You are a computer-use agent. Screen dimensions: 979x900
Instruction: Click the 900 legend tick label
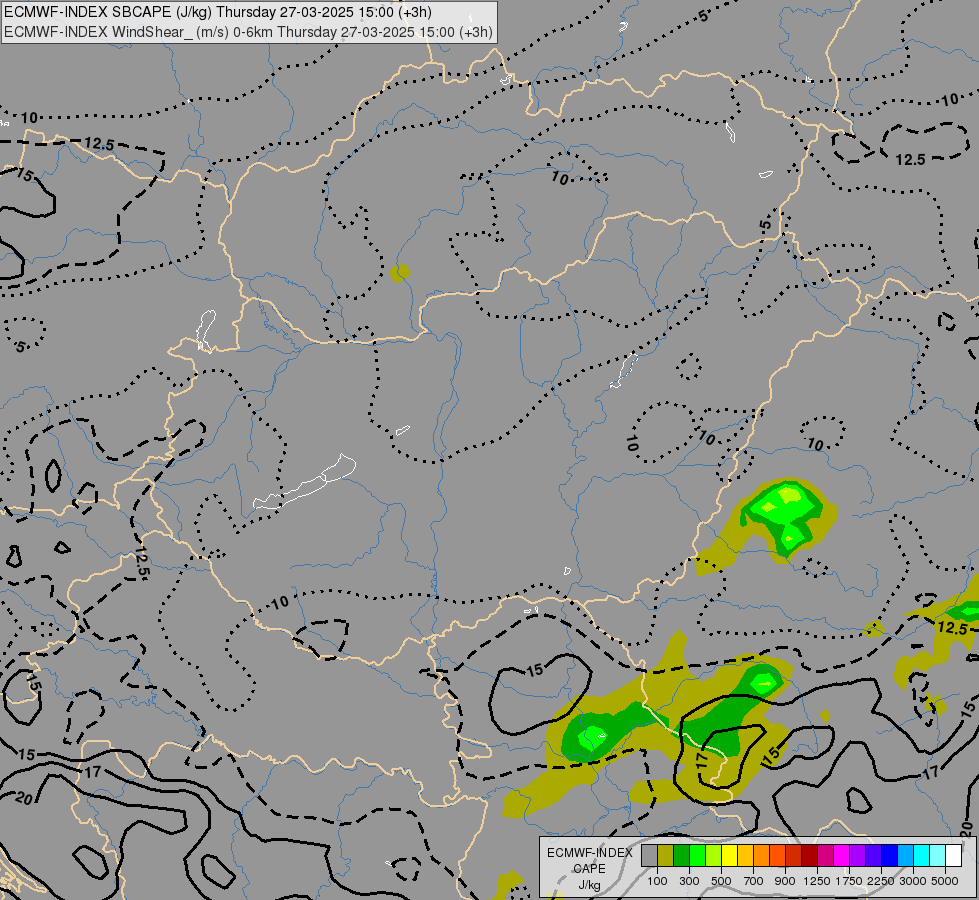coord(785,881)
